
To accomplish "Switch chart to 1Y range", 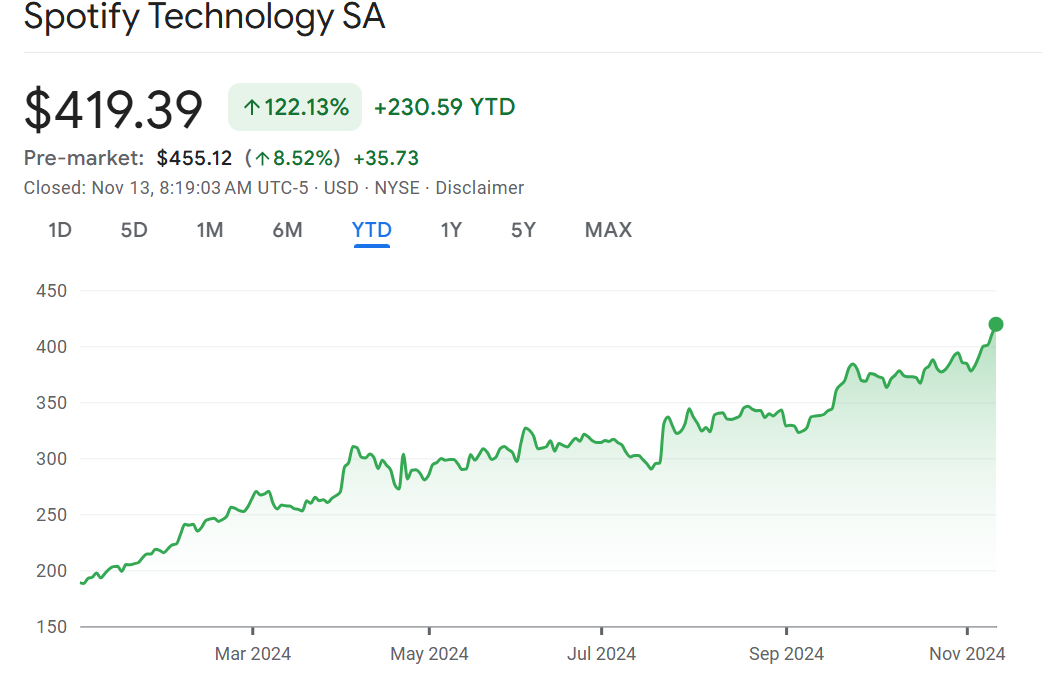I will coord(451,230).
